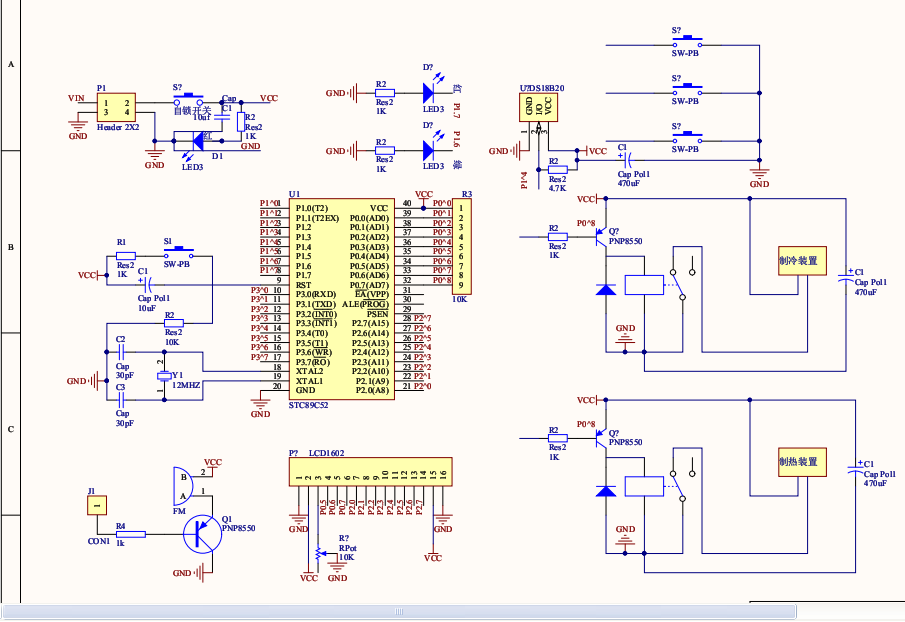Click the self-locking switch 自锁开关 symbol
This screenshot has width=905, height=622.
188,100
